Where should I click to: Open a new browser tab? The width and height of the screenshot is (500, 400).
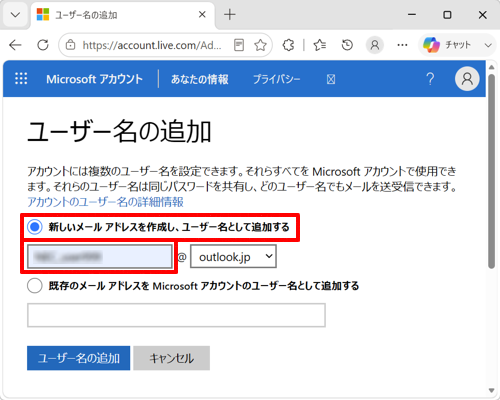(230, 15)
